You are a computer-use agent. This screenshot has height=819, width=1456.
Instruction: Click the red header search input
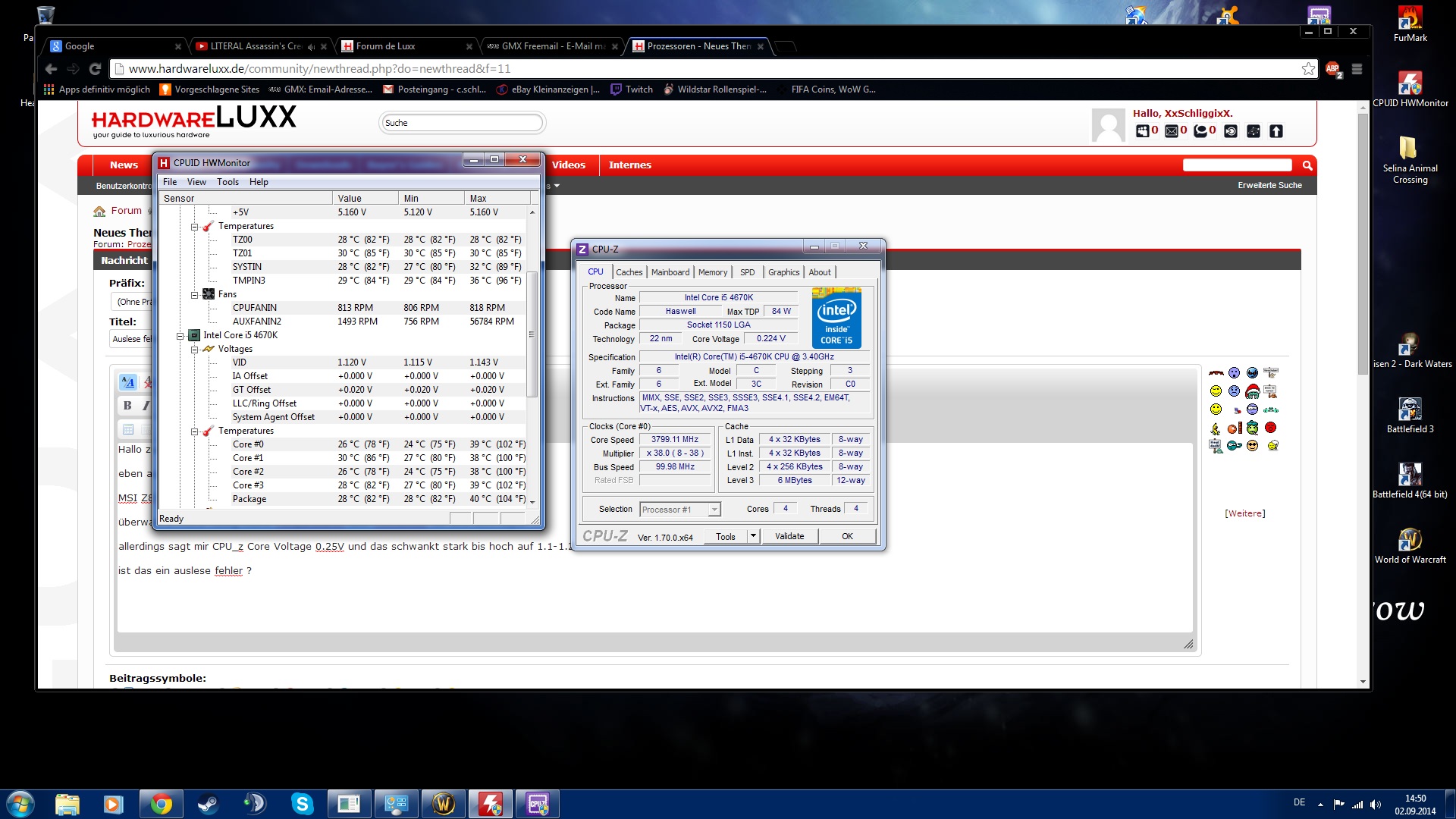(1237, 165)
